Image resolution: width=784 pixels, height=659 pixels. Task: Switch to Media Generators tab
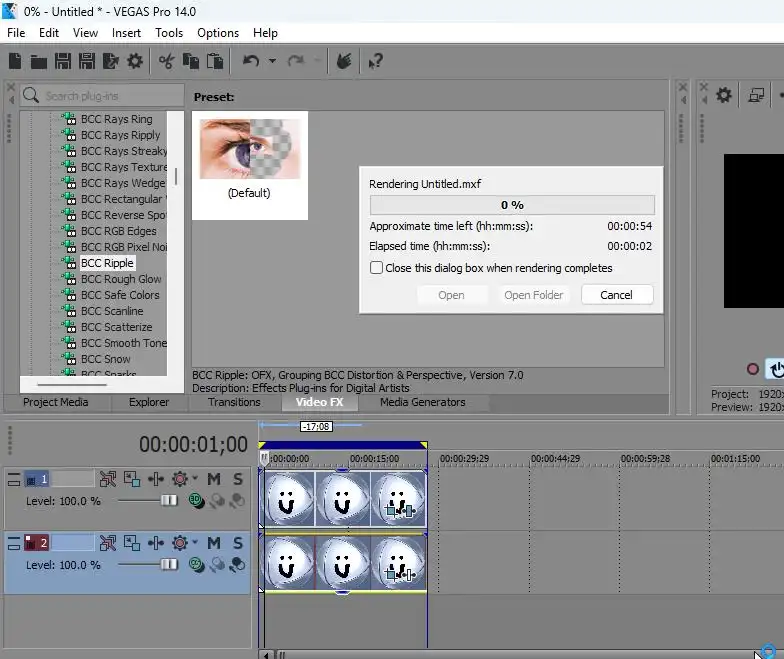tap(422, 402)
